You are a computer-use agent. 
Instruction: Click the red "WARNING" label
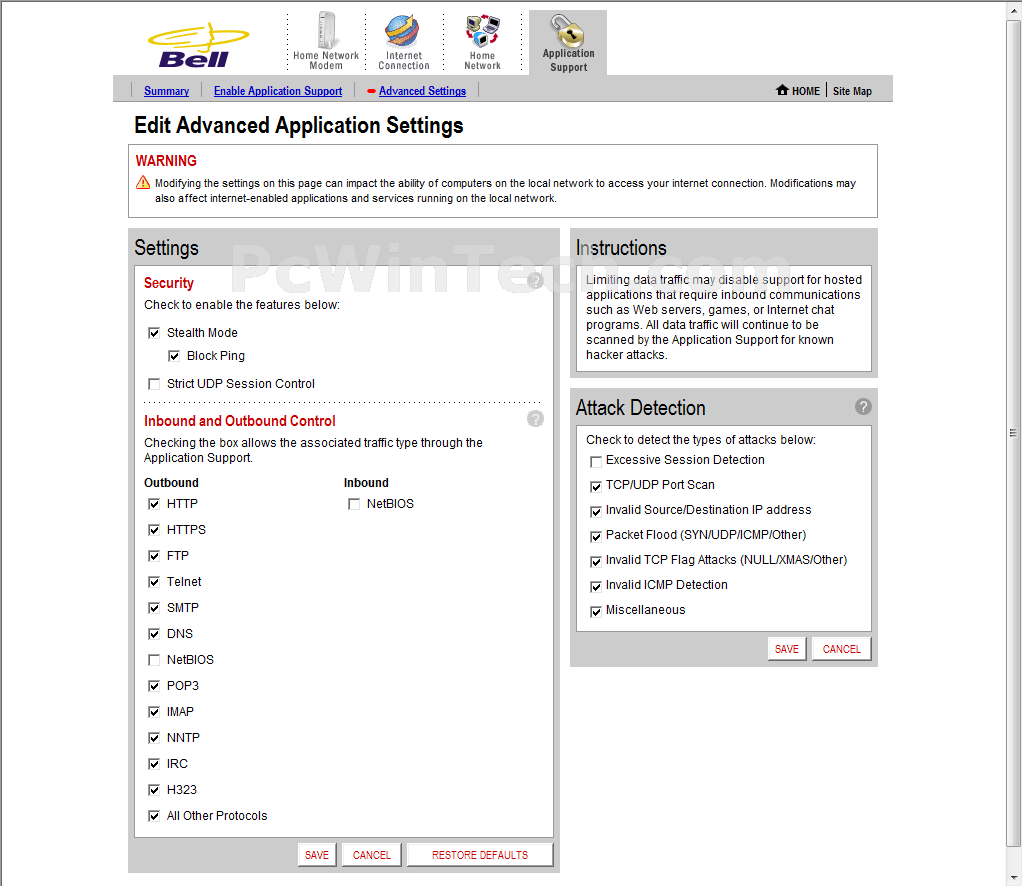click(166, 161)
